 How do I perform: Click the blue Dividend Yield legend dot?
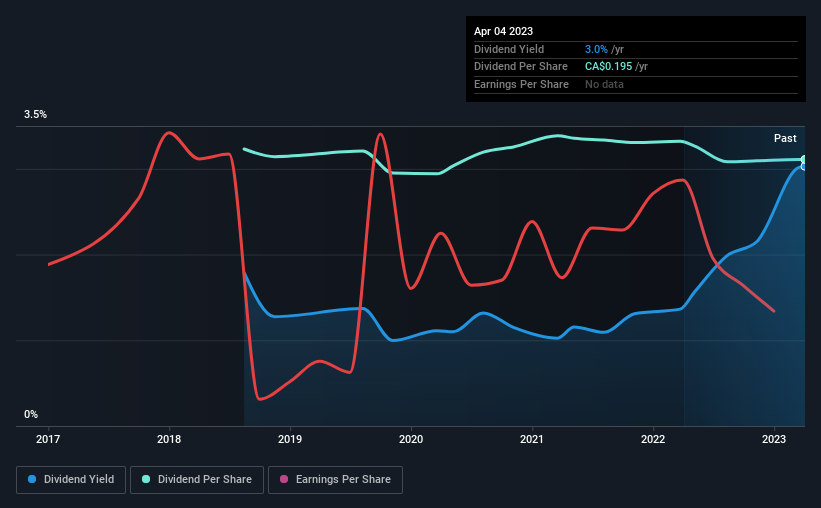click(x=32, y=479)
